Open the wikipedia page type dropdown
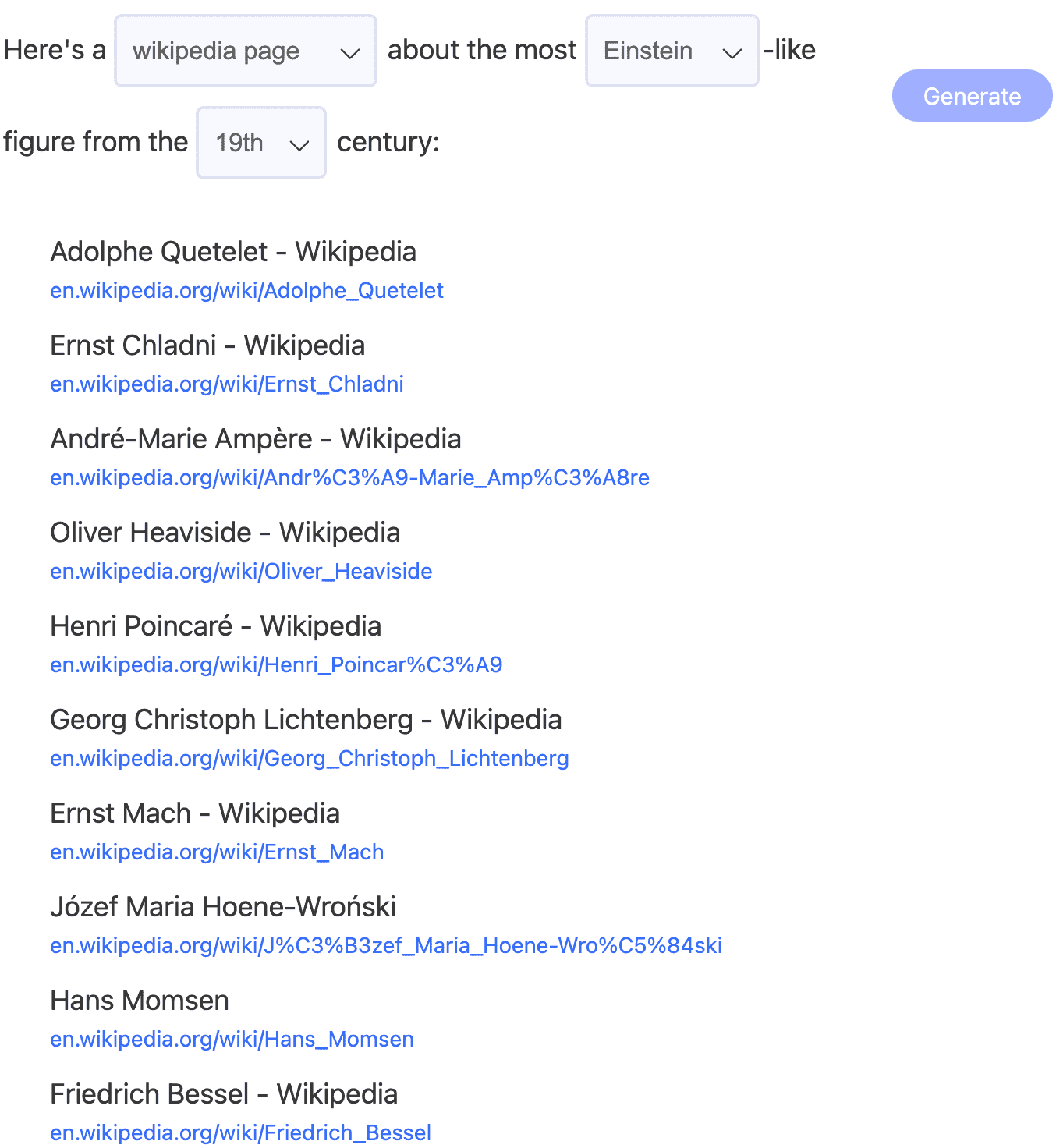The width and height of the screenshot is (1056, 1148). coord(245,51)
